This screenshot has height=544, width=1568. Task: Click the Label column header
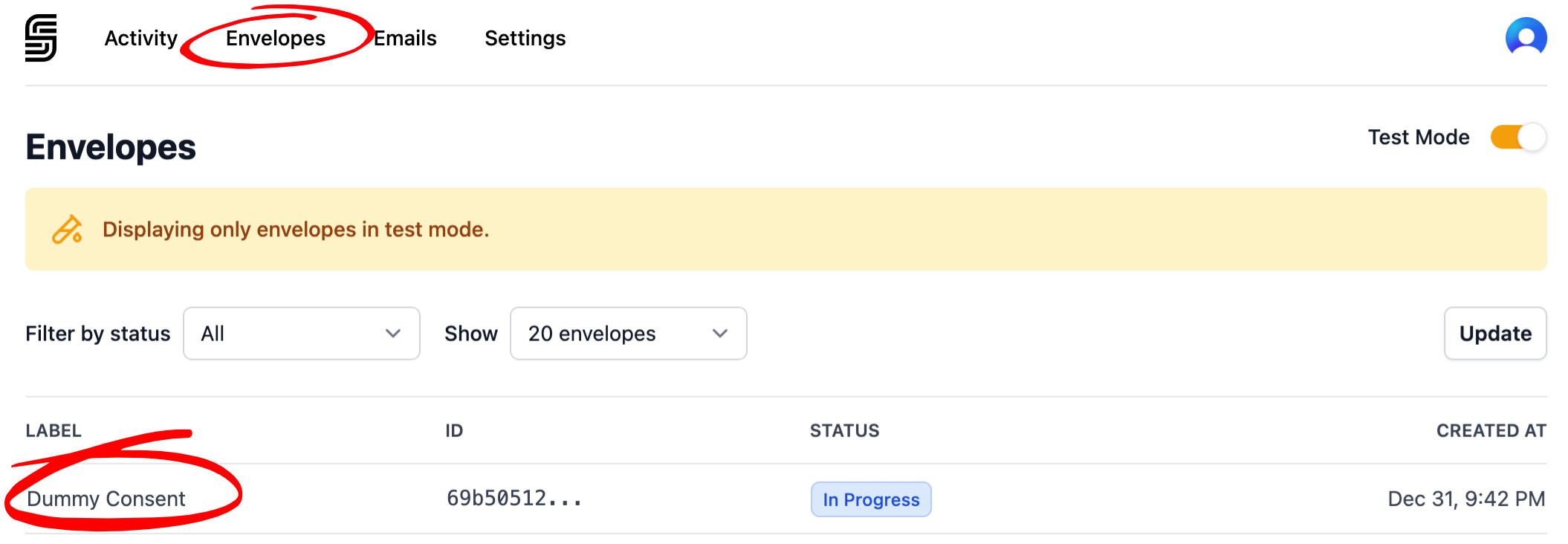[54, 431]
